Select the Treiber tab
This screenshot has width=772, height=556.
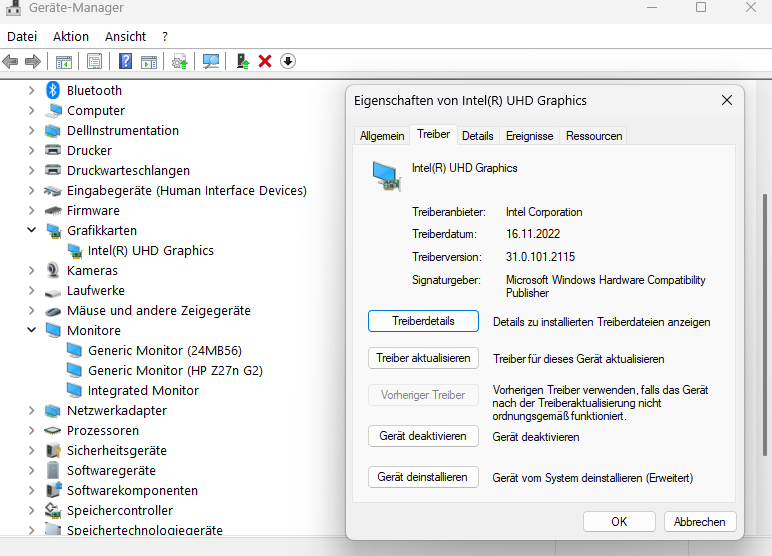coord(433,134)
